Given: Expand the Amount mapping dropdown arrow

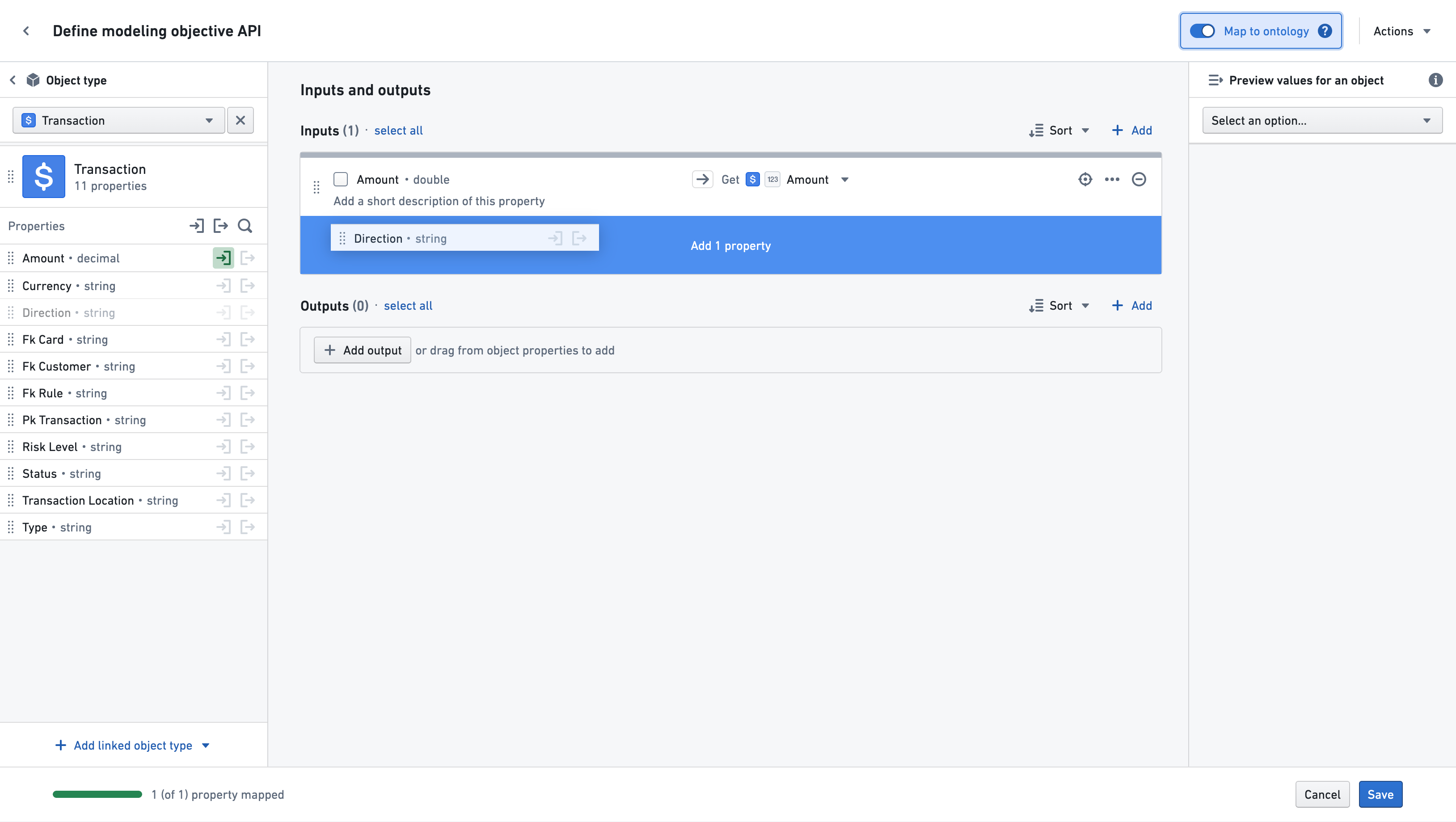Looking at the screenshot, I should click(x=845, y=179).
